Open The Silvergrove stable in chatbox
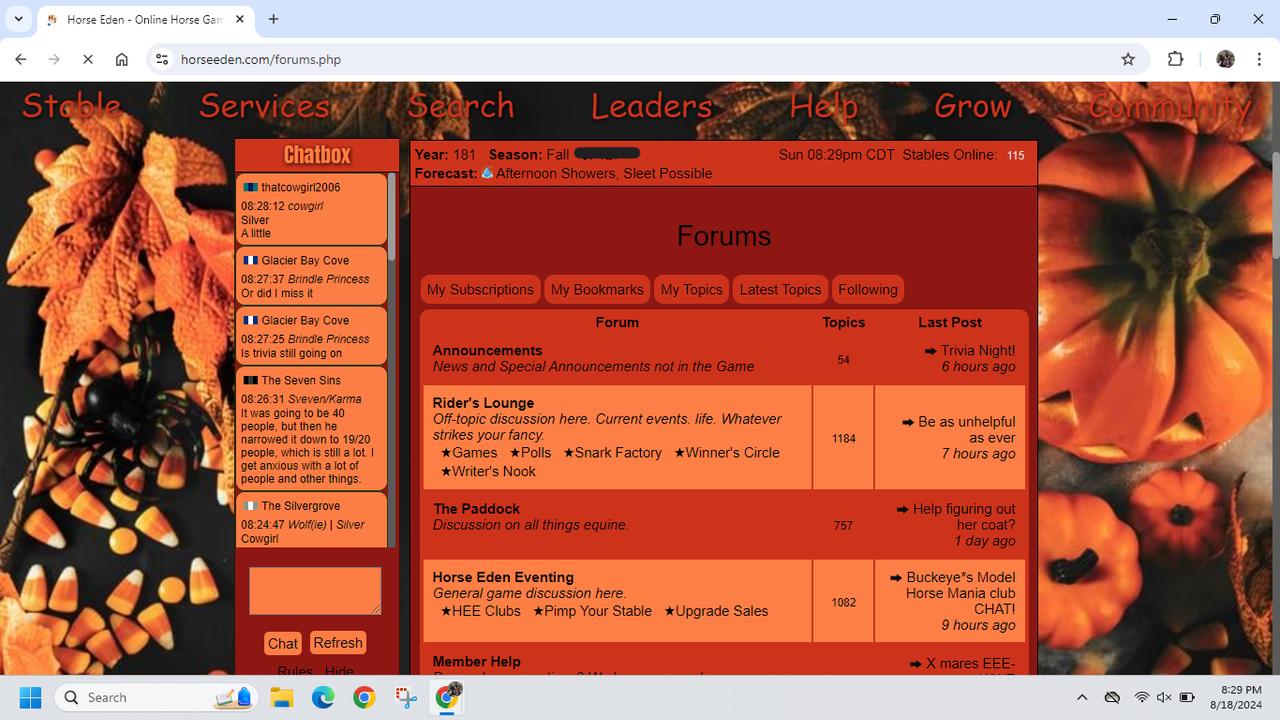The width and height of the screenshot is (1280, 720). tap(300, 506)
